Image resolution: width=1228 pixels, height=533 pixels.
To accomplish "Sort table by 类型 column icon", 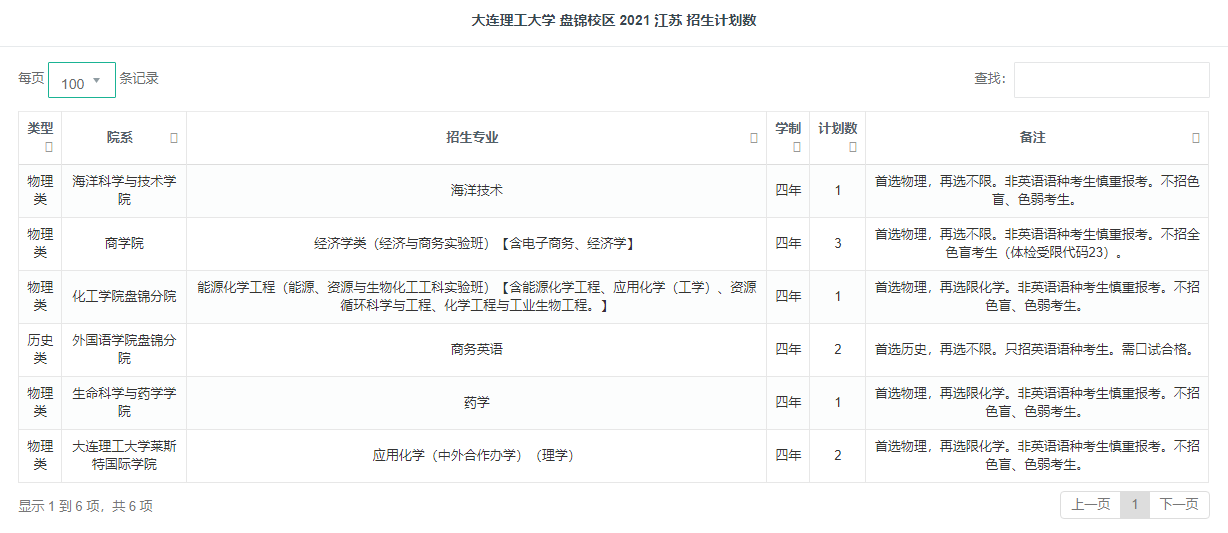I will point(49,147).
